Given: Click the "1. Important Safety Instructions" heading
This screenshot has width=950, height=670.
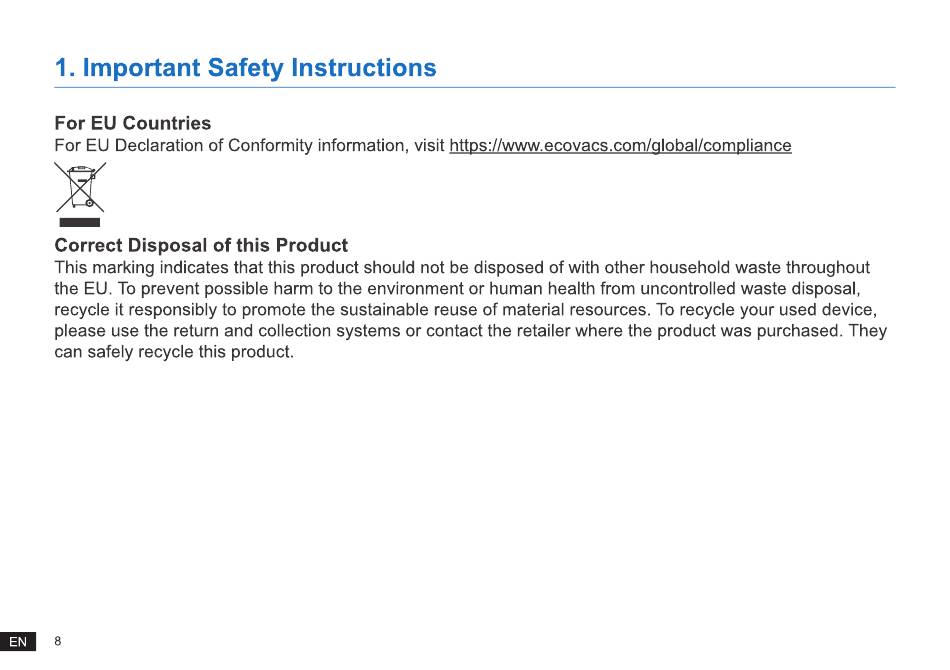Looking at the screenshot, I should point(245,68).
